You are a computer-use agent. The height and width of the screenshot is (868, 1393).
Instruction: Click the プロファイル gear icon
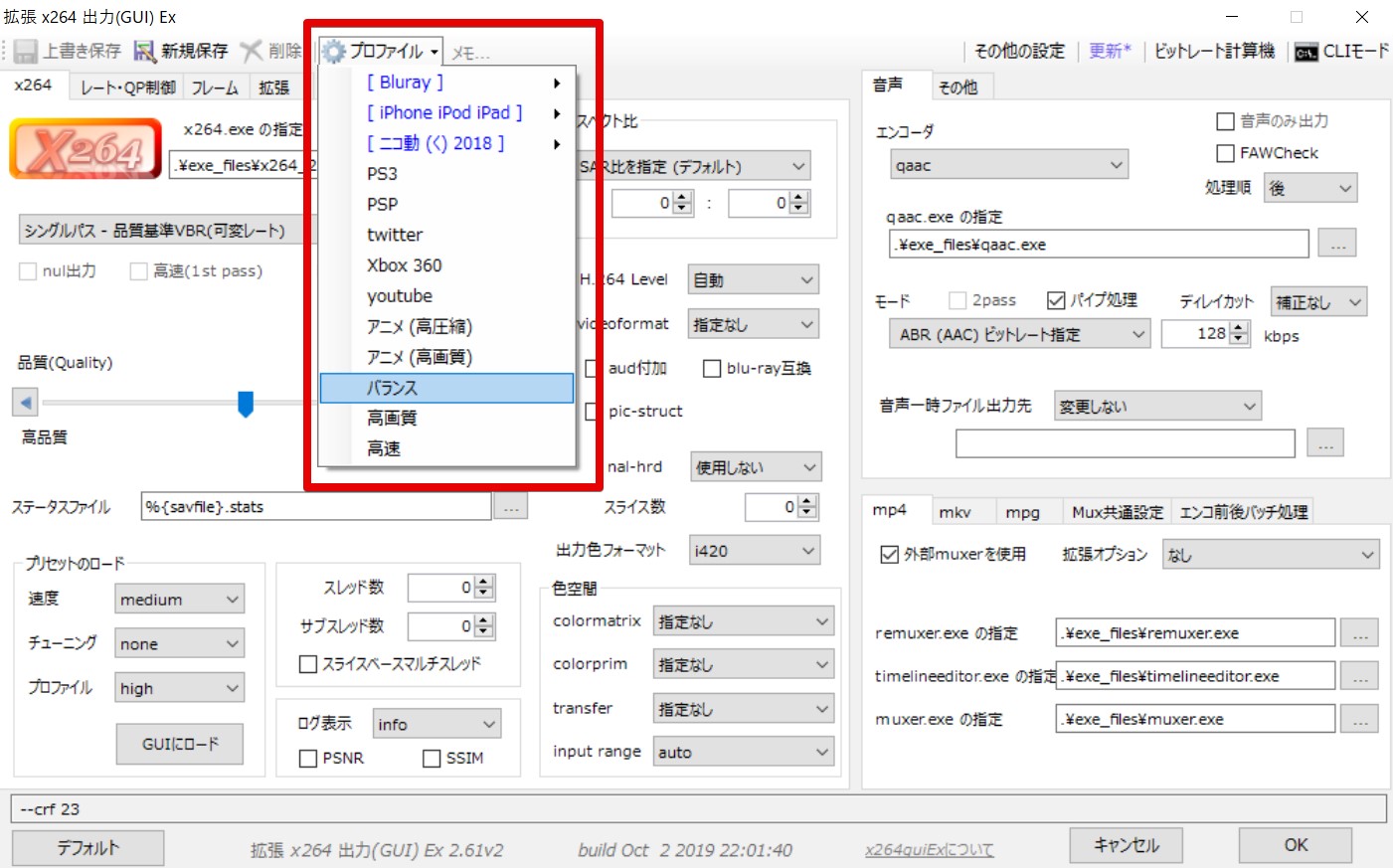tap(333, 52)
